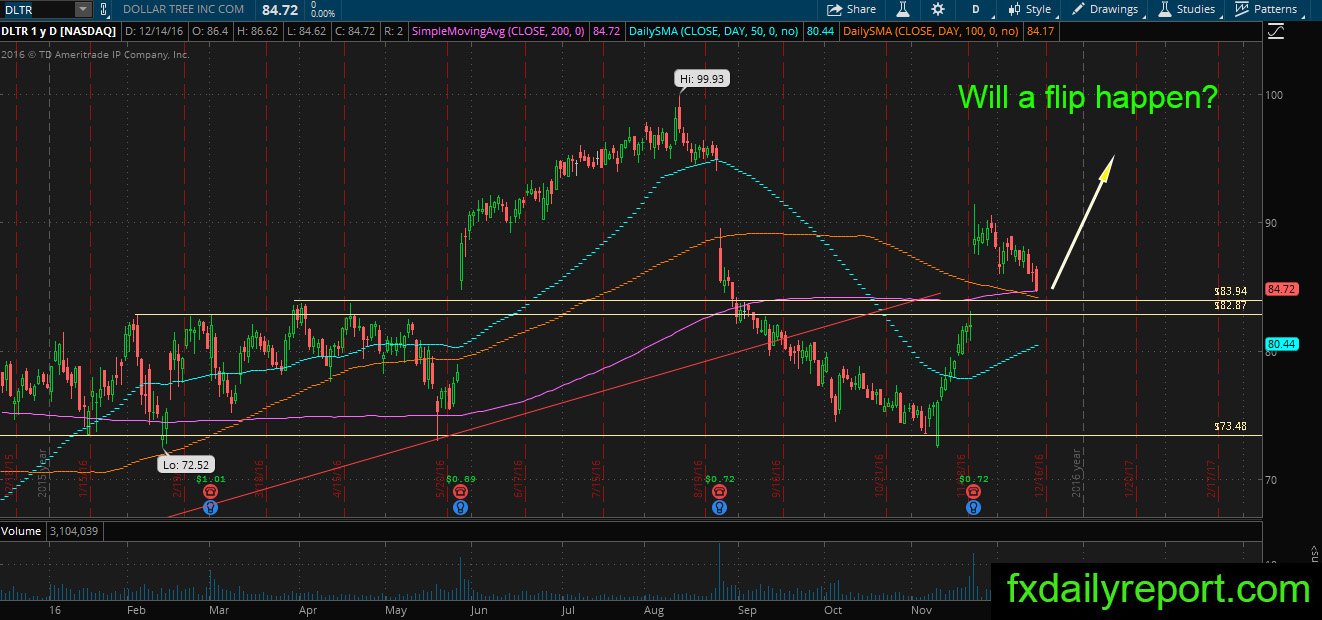Click the DLTR symbol input field
Viewport: 1322px width, 620px height.
click(x=37, y=9)
